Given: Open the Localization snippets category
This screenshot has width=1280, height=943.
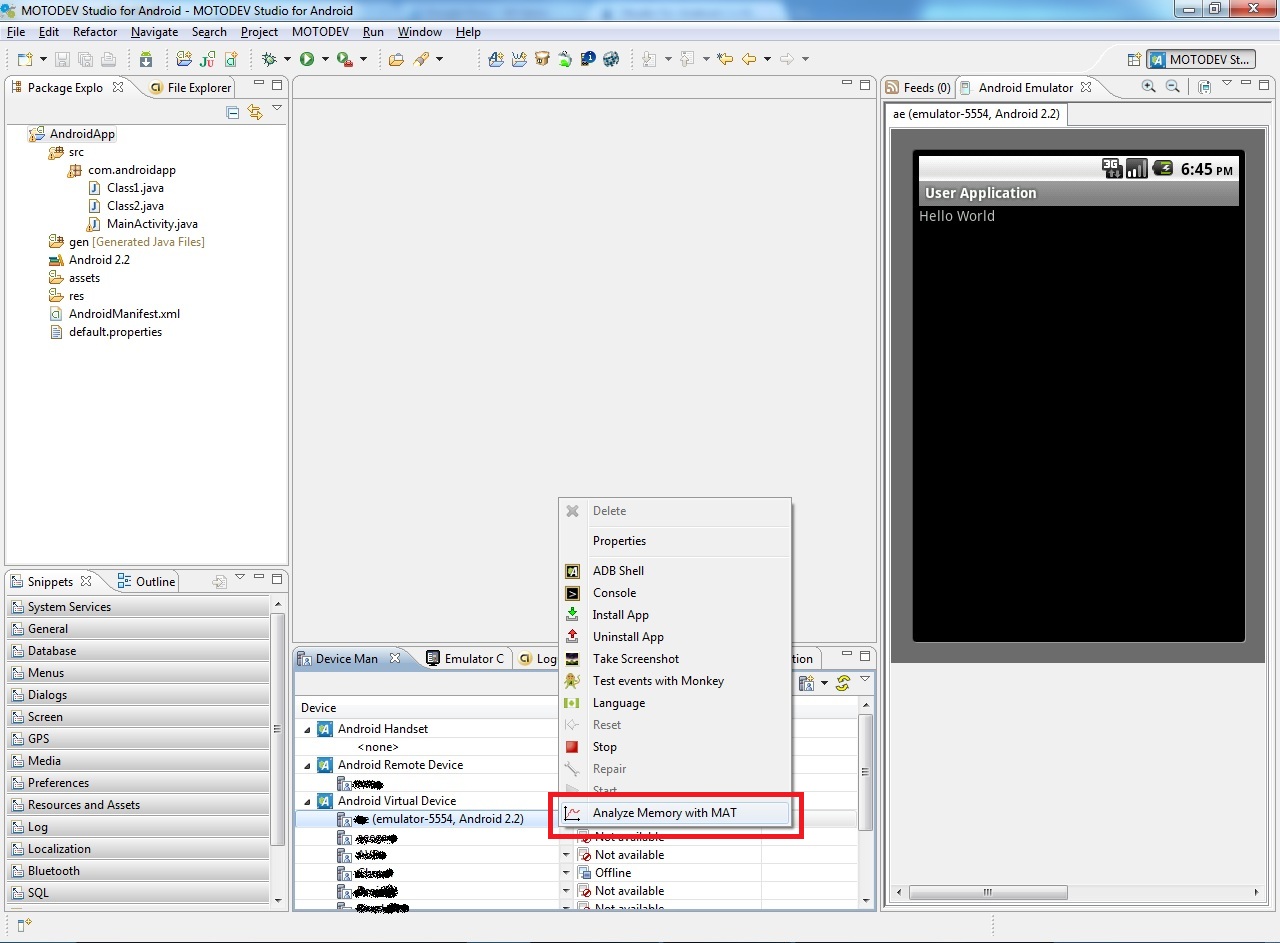Looking at the screenshot, I should [139, 849].
